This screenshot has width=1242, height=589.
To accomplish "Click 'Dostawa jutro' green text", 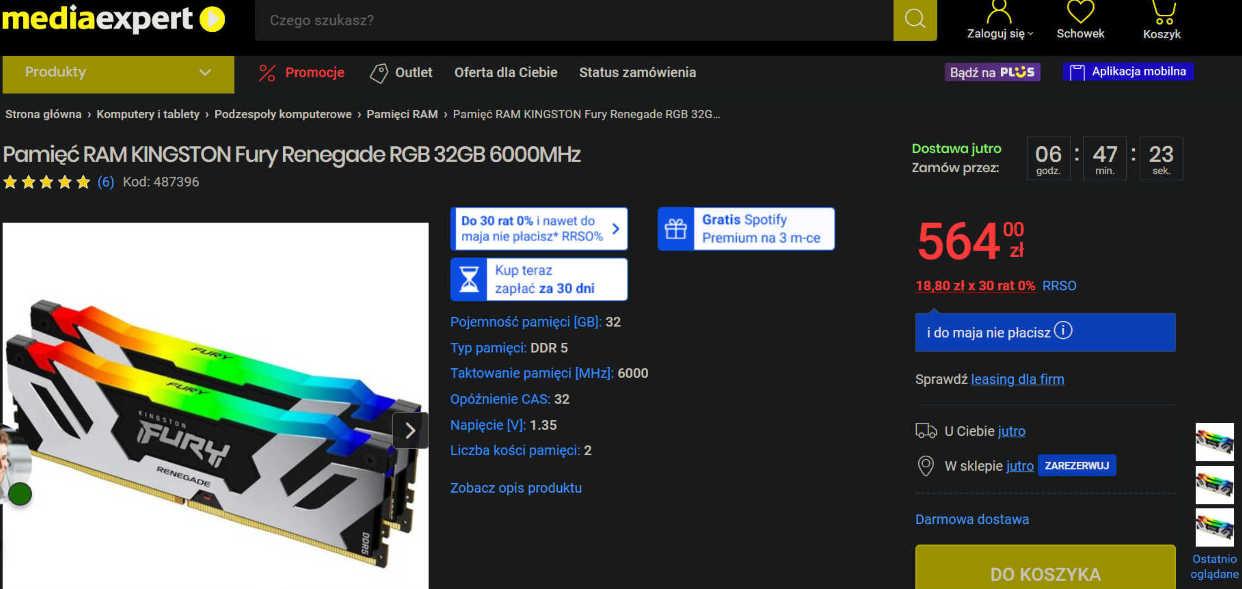I will tap(956, 148).
